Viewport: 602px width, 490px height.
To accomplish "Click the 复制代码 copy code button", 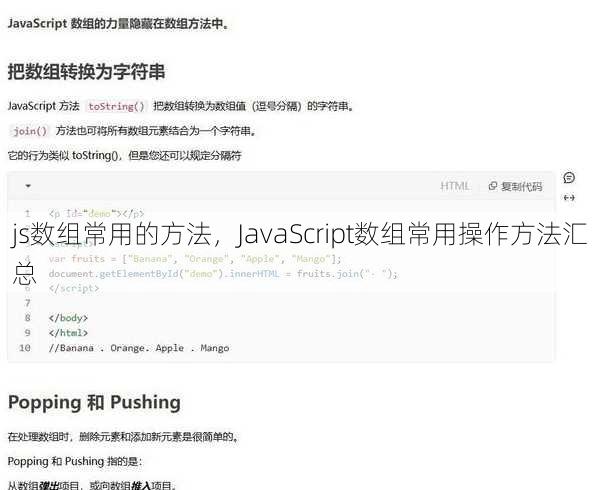I will [515, 186].
